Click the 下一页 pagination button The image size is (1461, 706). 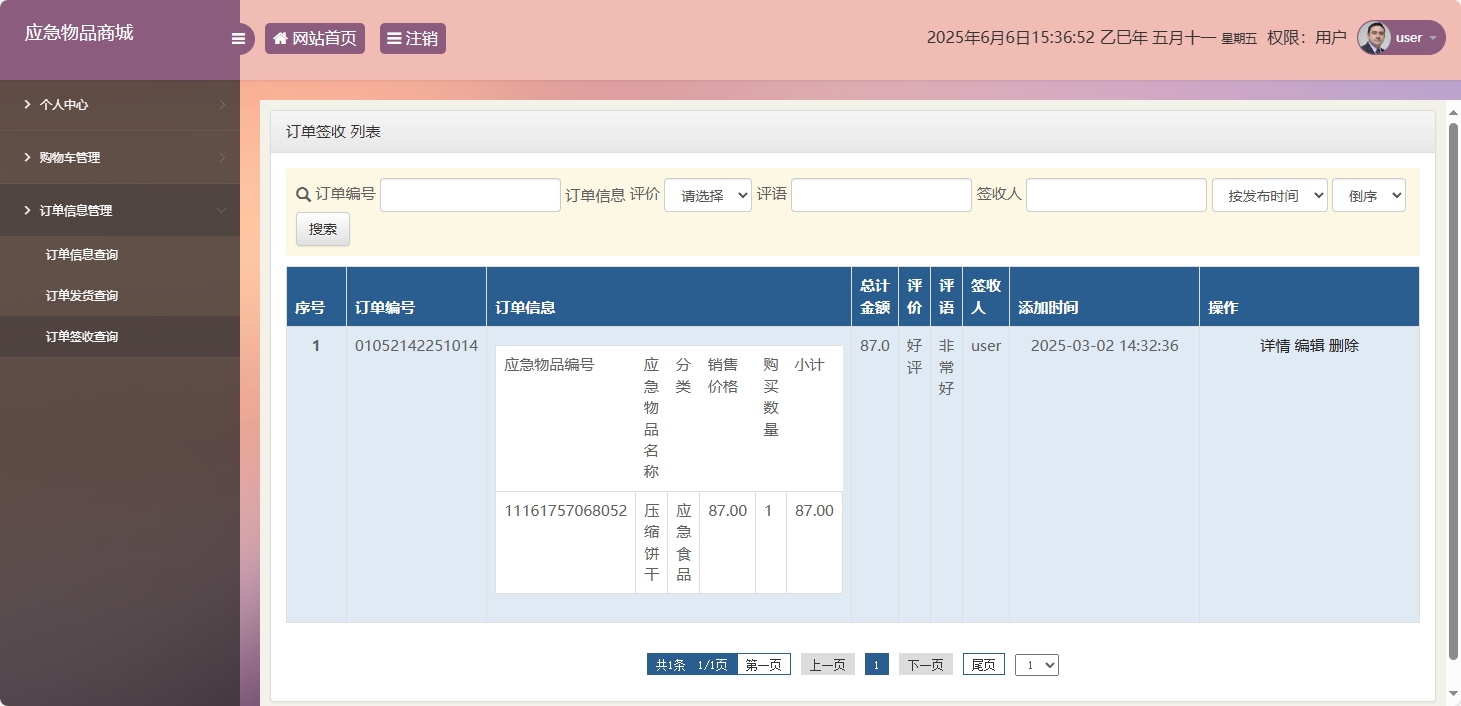(x=925, y=665)
